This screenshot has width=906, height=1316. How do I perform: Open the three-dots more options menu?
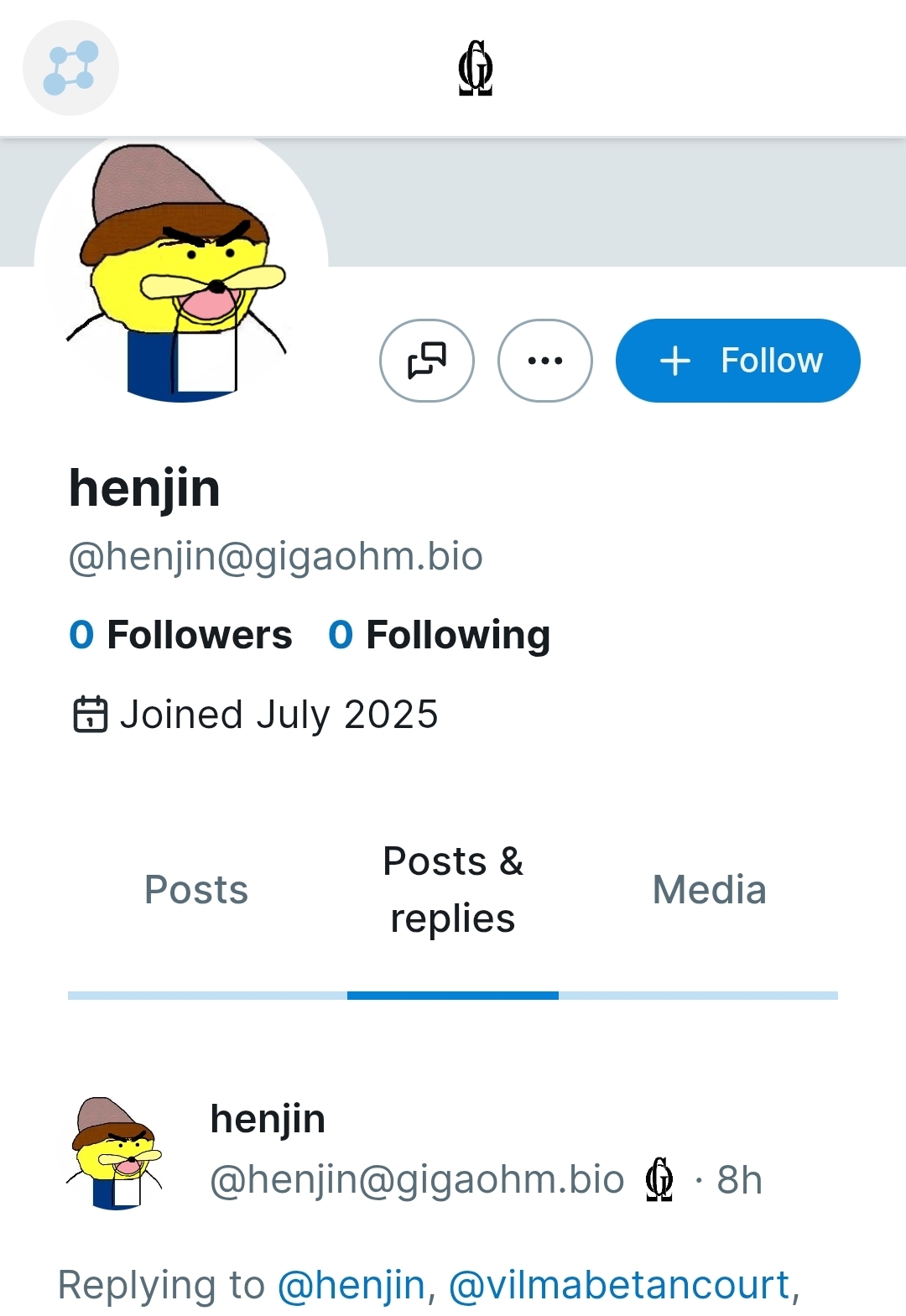click(x=545, y=361)
